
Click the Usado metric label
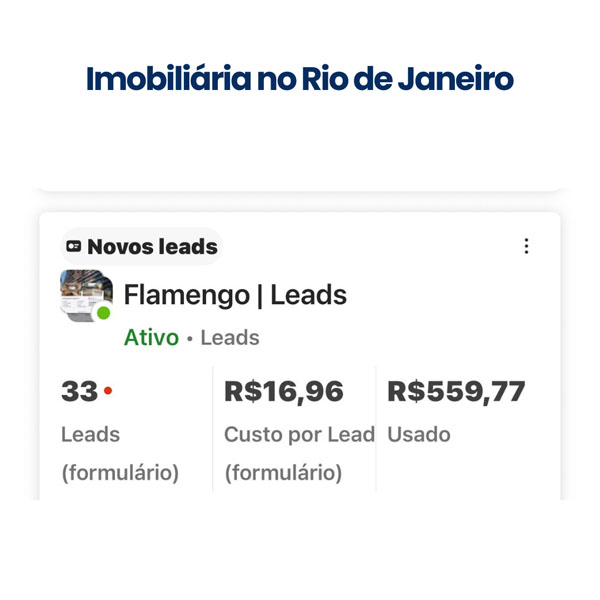tap(419, 435)
